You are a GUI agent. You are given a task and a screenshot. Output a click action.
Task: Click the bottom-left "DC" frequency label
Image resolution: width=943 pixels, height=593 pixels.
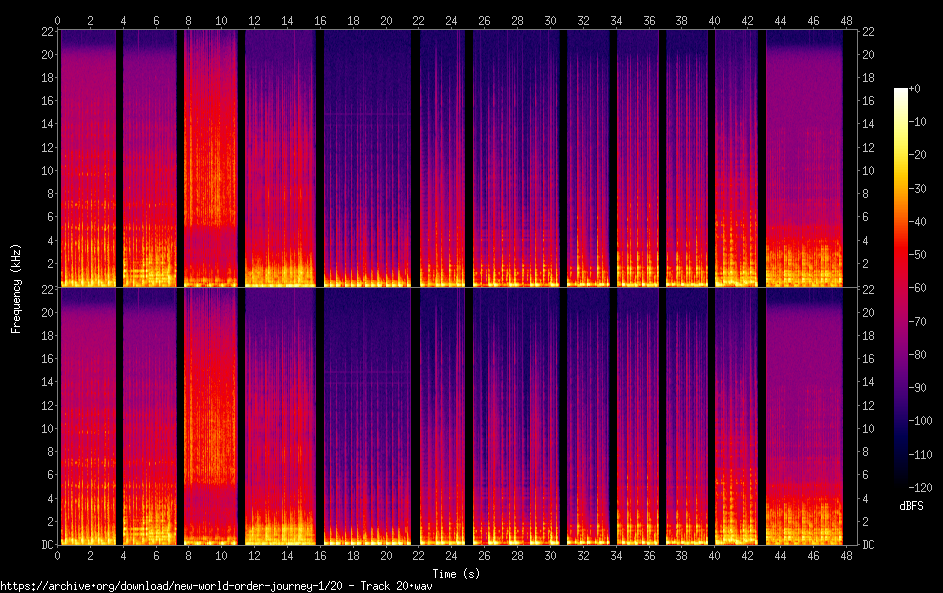(46, 545)
